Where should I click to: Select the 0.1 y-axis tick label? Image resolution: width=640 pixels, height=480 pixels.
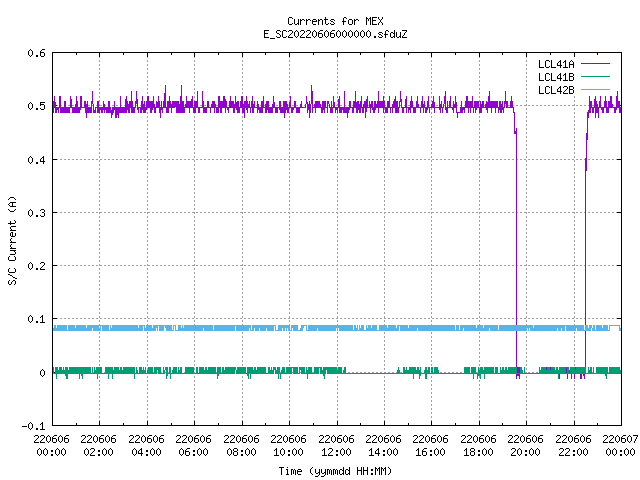tap(36, 319)
